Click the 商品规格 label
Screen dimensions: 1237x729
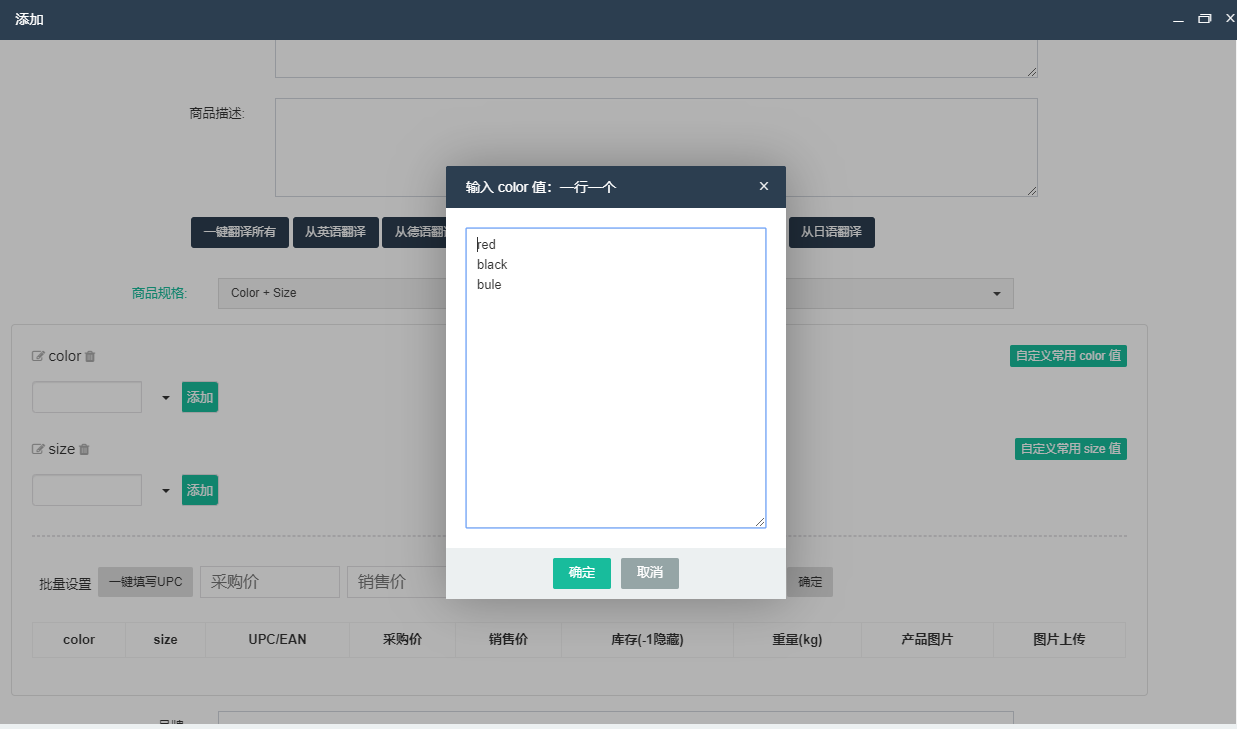click(x=159, y=293)
